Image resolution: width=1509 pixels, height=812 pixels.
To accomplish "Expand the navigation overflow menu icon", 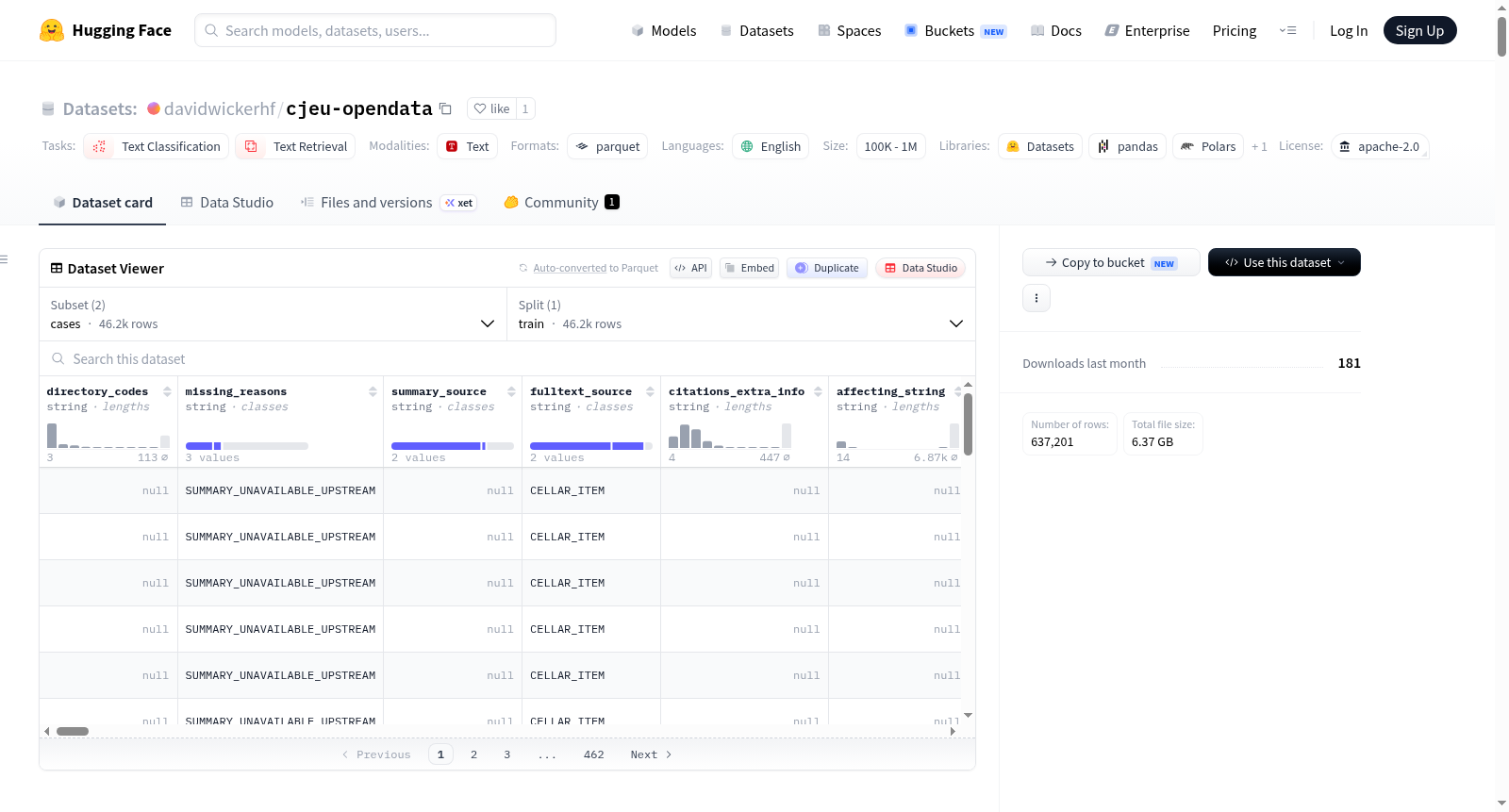I will click(1287, 30).
